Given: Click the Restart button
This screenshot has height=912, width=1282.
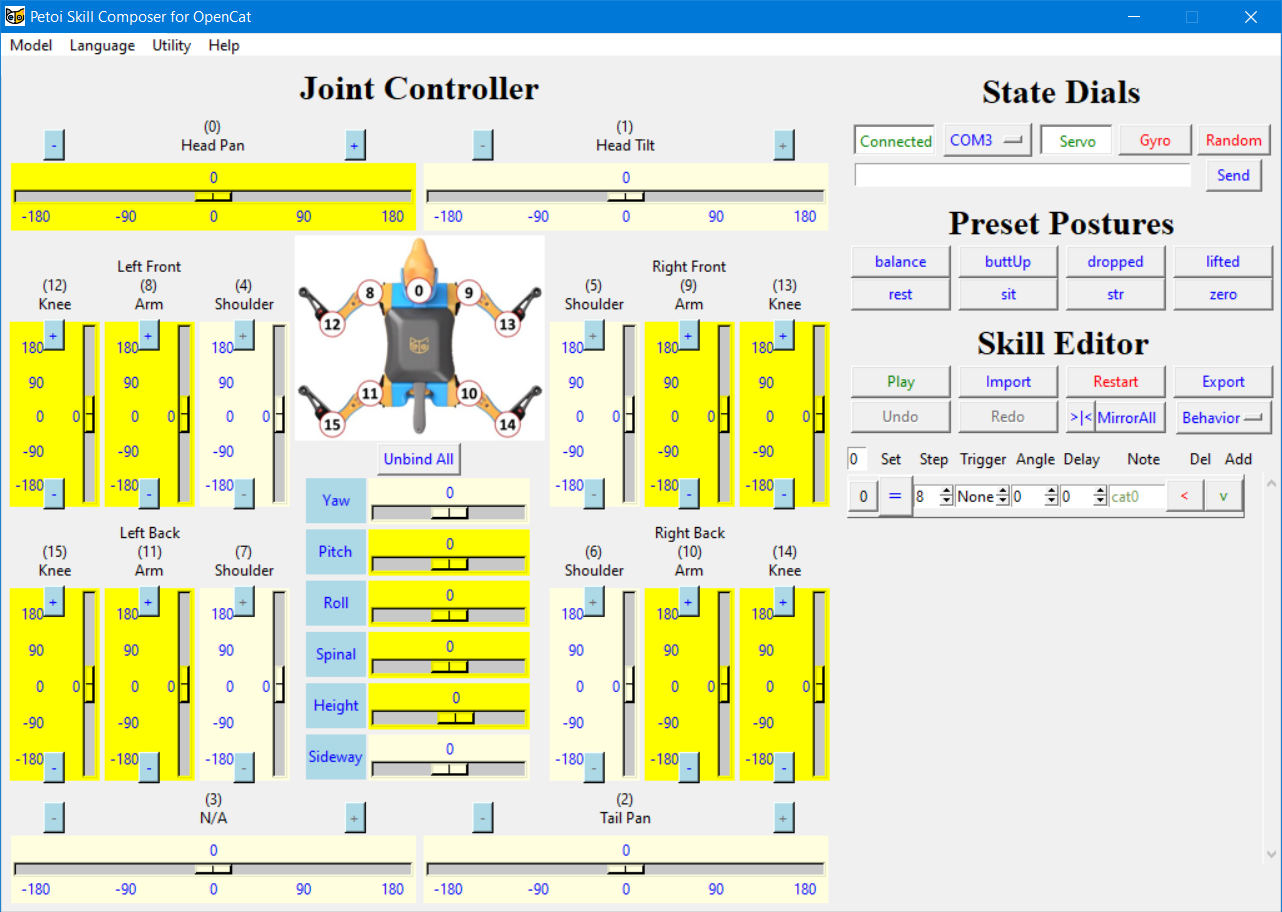Looking at the screenshot, I should [x=1115, y=381].
